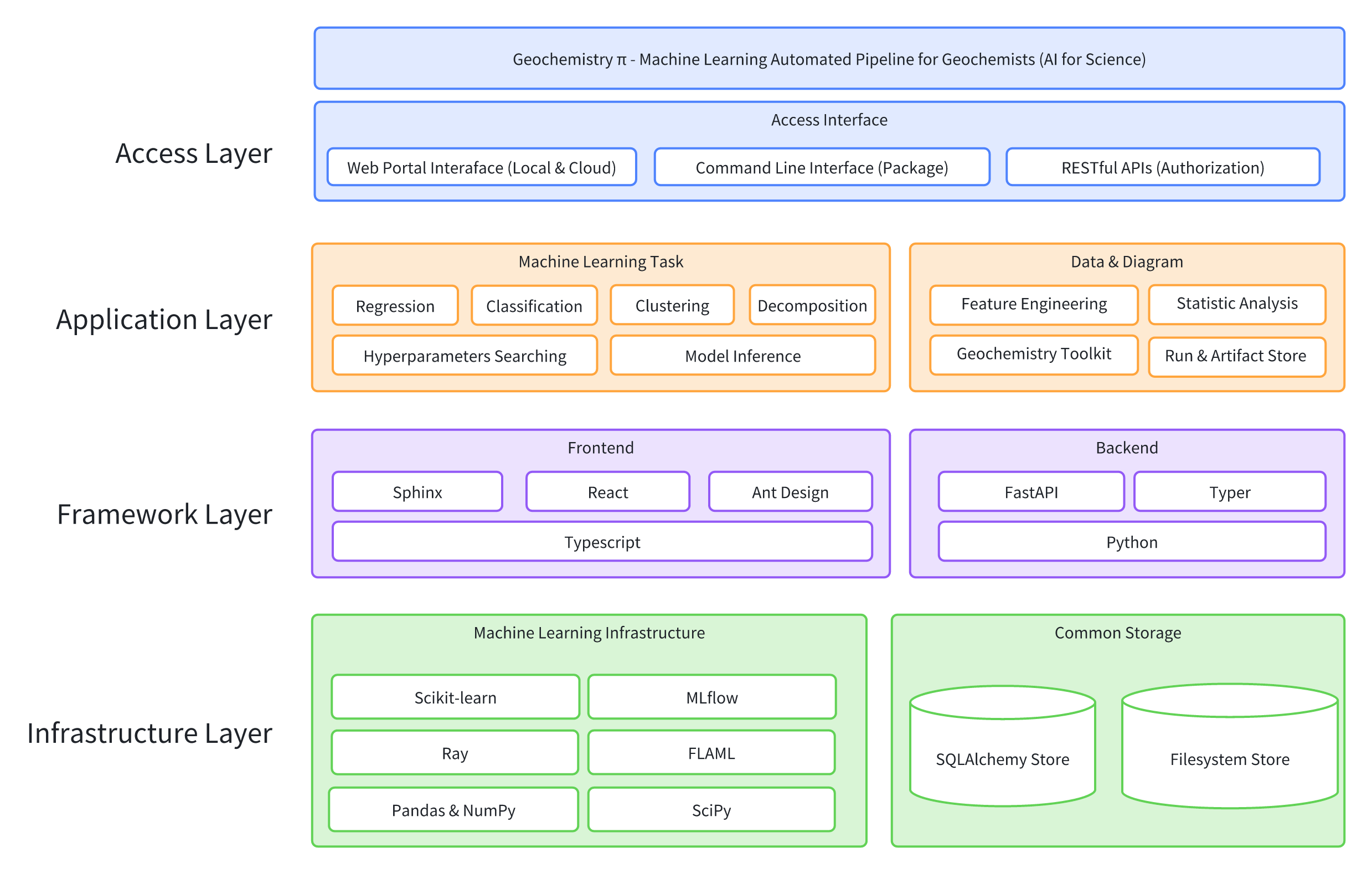Image resolution: width=1372 pixels, height=873 pixels.
Task: Click the Scikit-learn infrastructure box
Action: [x=455, y=697]
